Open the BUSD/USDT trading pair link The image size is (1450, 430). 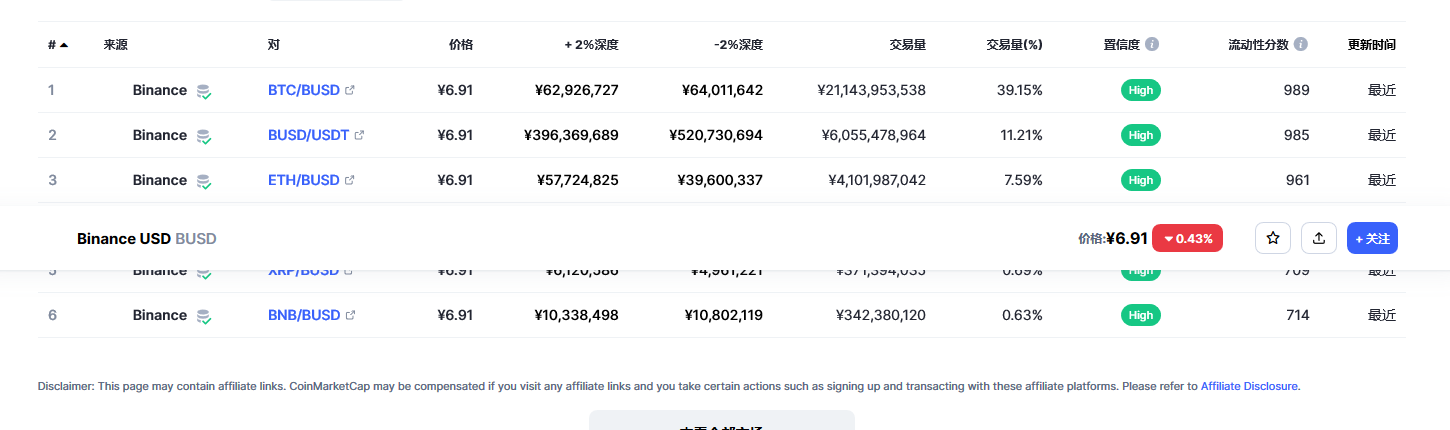click(x=308, y=135)
